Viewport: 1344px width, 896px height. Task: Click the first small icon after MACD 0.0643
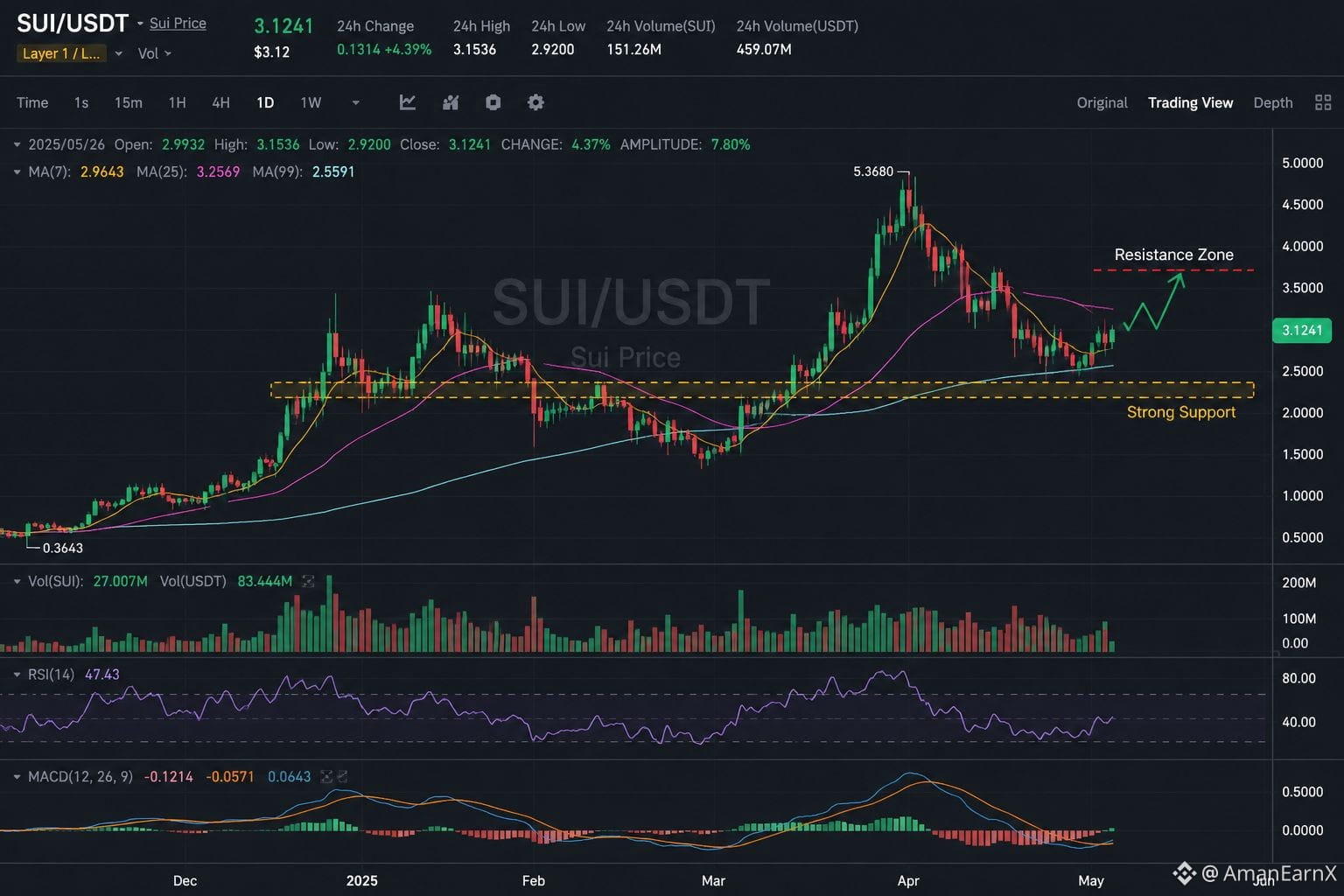click(326, 776)
